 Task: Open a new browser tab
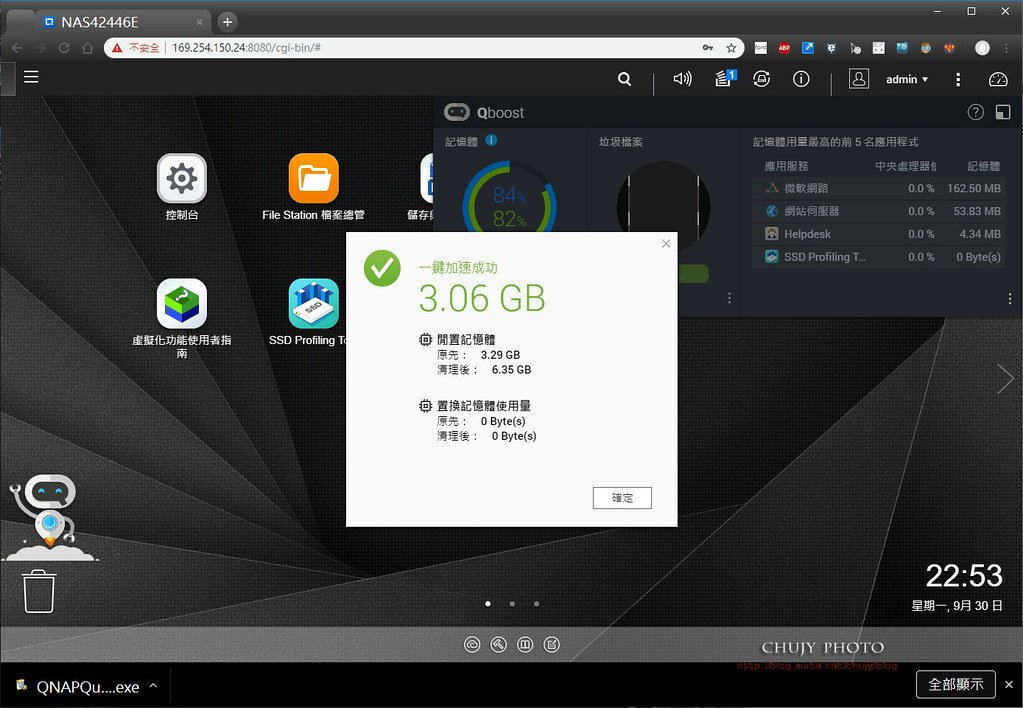pos(227,22)
